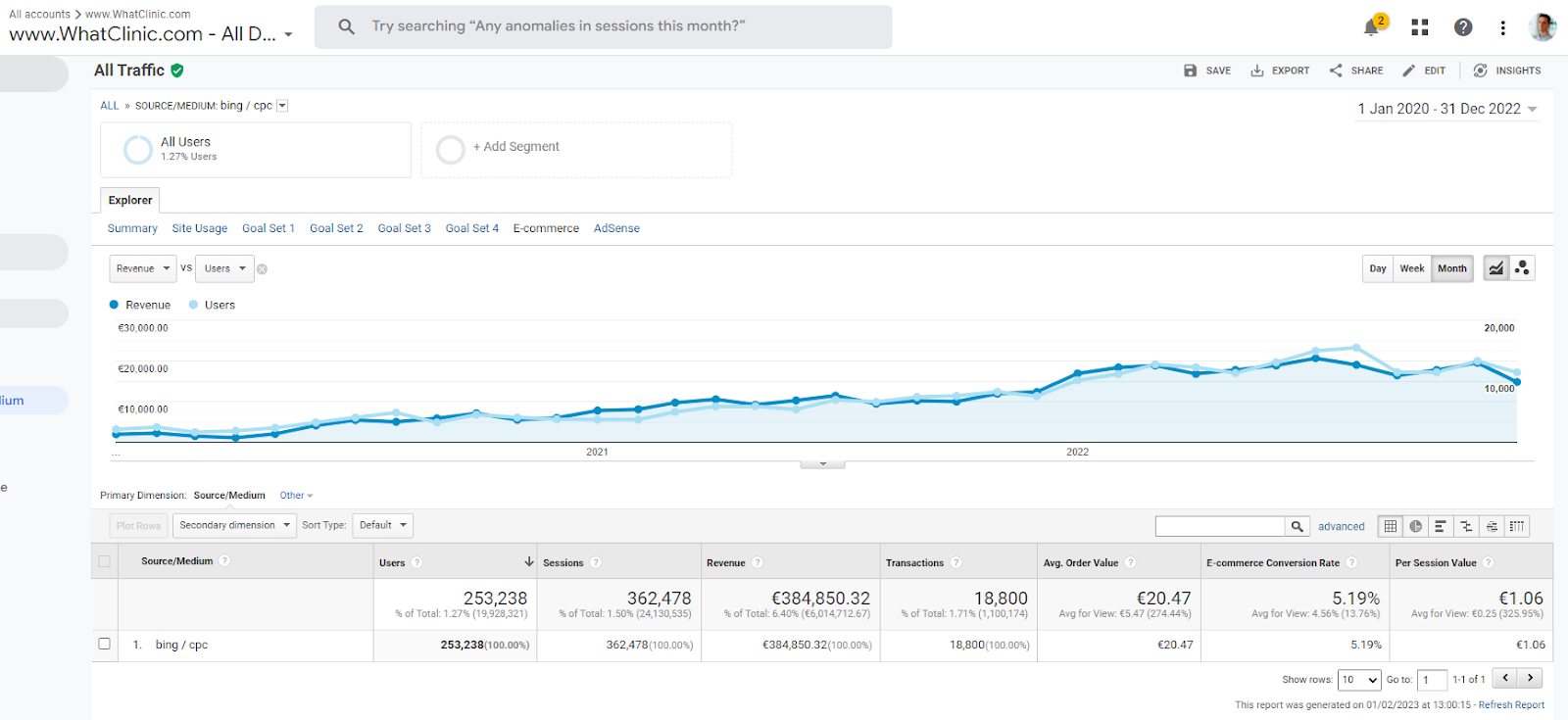This screenshot has height=720, width=1568.
Task: Click the advanced filter link
Action: [x=1342, y=527]
